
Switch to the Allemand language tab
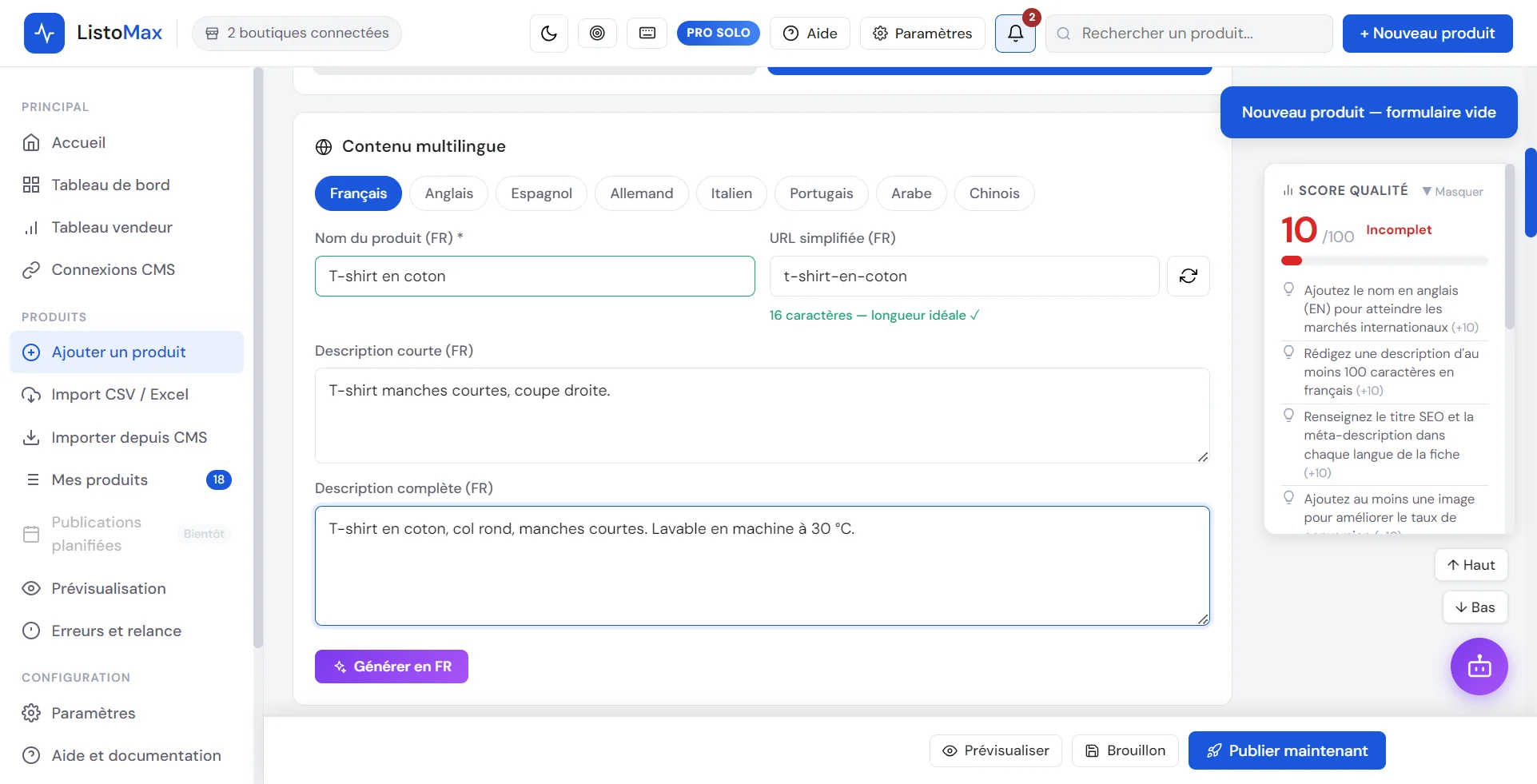(x=641, y=193)
